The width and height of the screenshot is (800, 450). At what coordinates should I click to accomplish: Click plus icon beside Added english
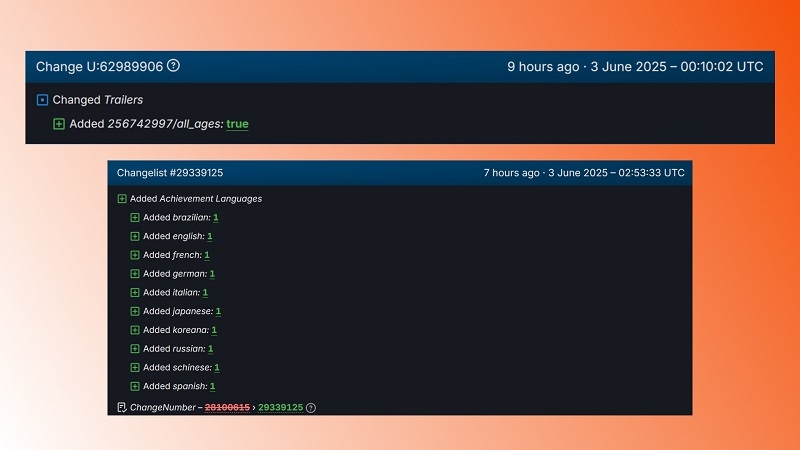coord(135,236)
